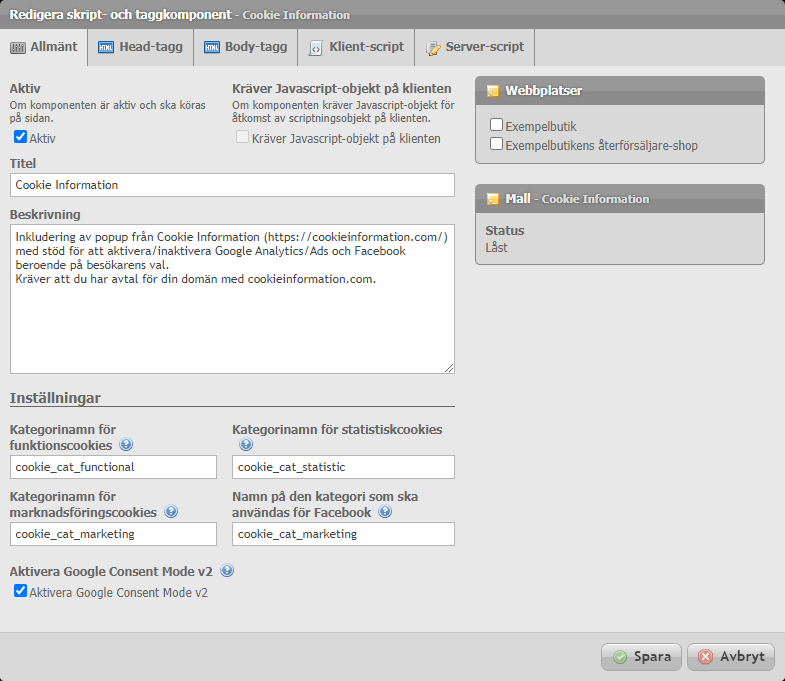Click help icon beside marknadsföringscookies label

(x=171, y=512)
